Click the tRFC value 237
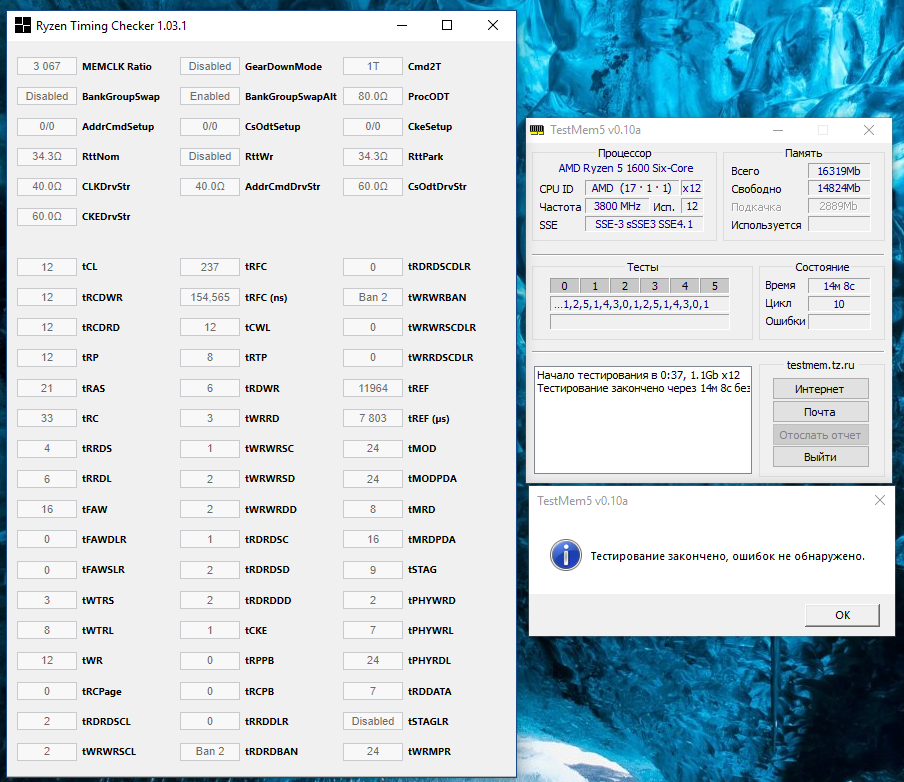Image resolution: width=904 pixels, height=782 pixels. click(x=210, y=267)
